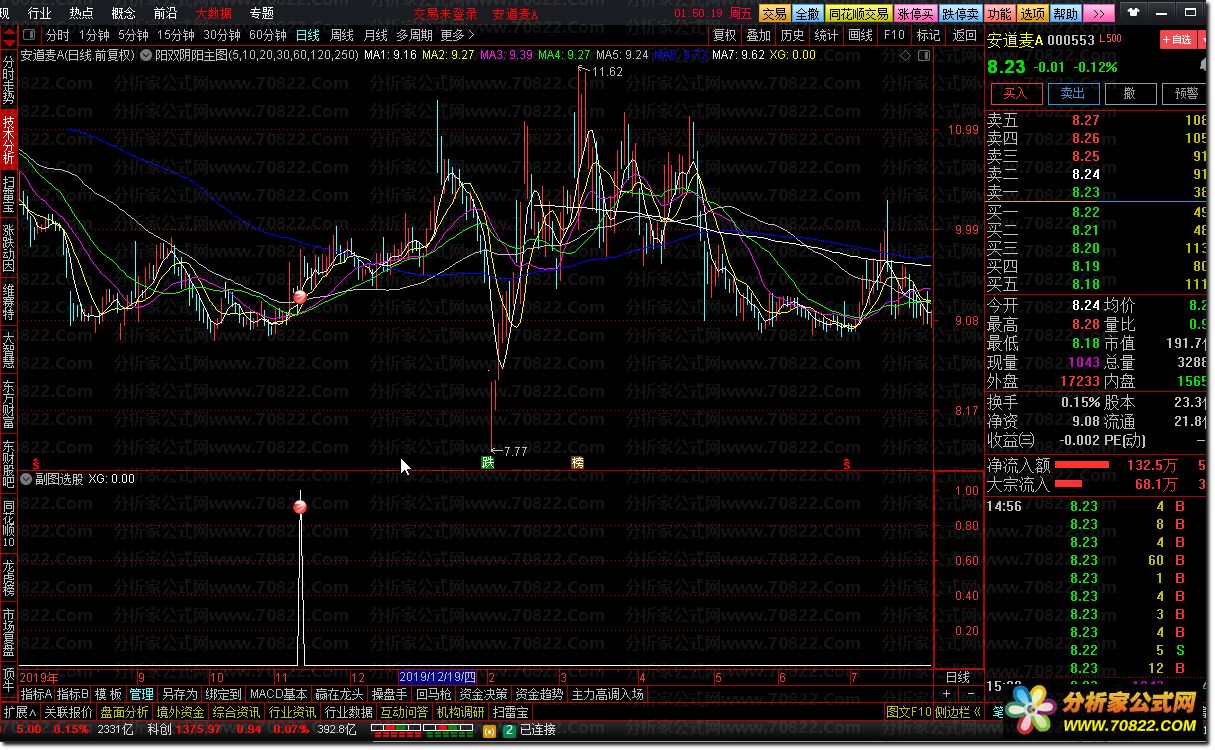Select the 日线 period tab
This screenshot has height=750, width=1215.
click(307, 35)
